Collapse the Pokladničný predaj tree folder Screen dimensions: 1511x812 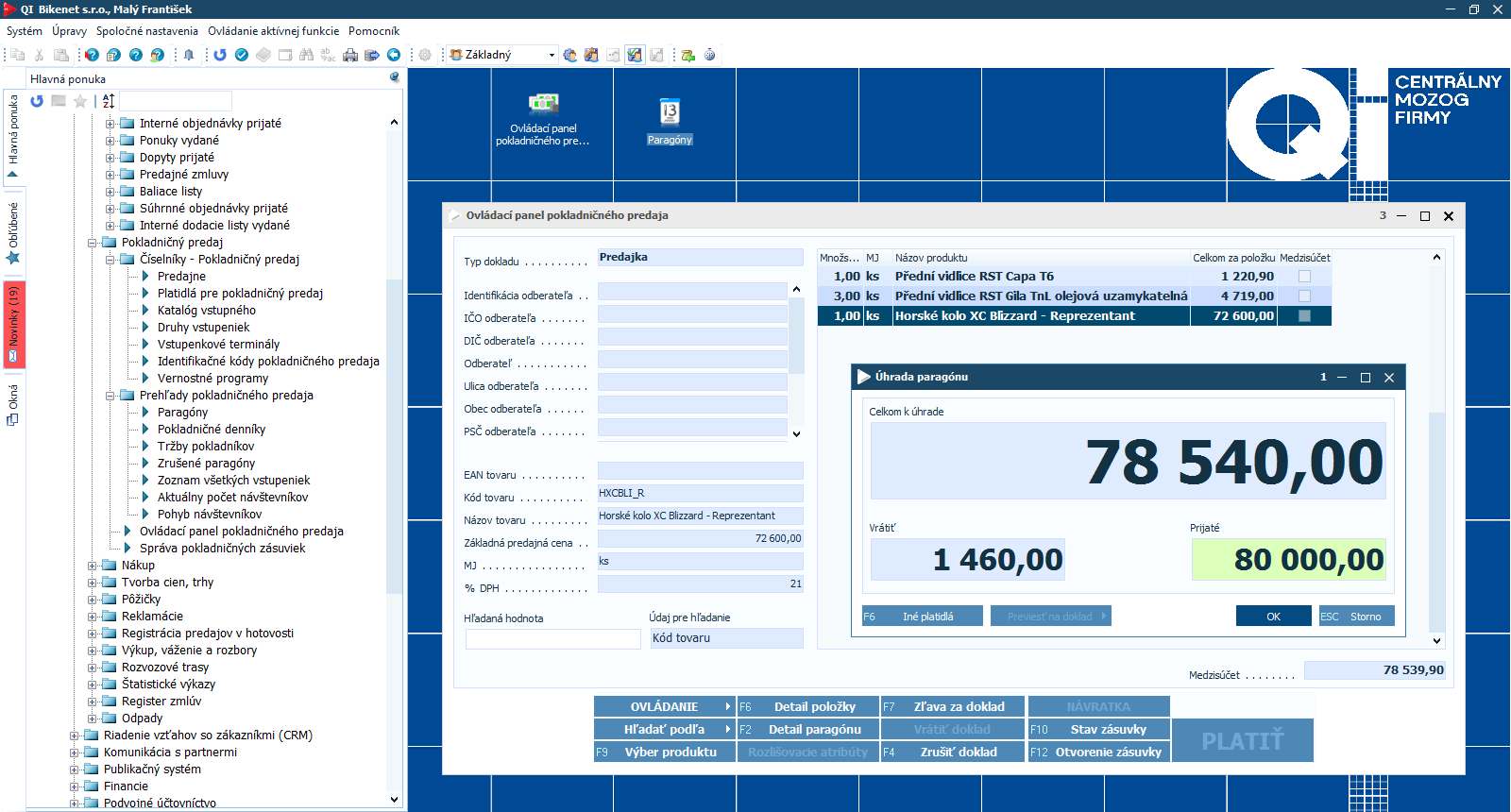pyautogui.click(x=93, y=243)
